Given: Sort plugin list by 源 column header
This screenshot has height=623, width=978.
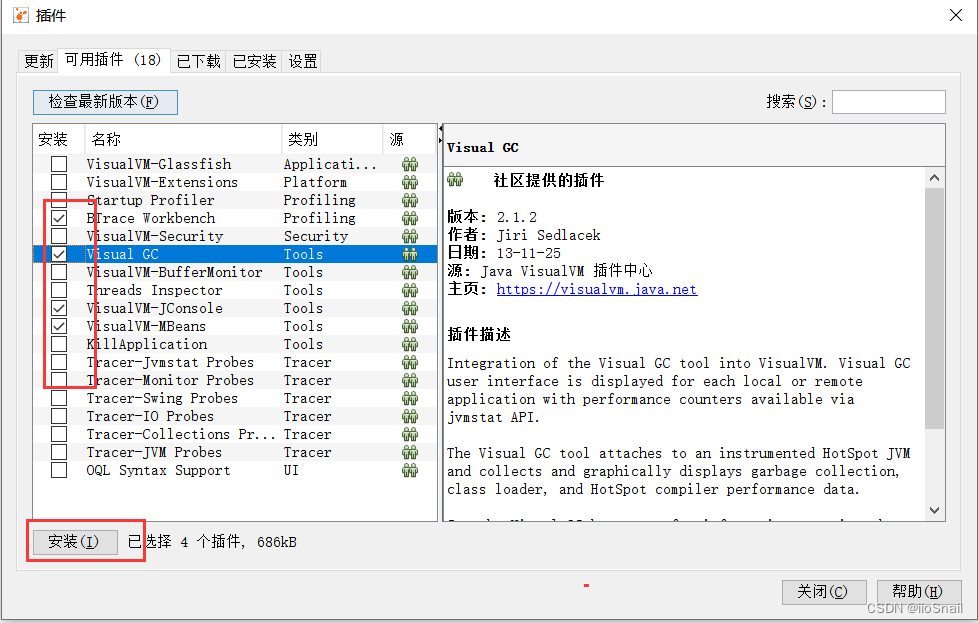Looking at the screenshot, I should (409, 139).
